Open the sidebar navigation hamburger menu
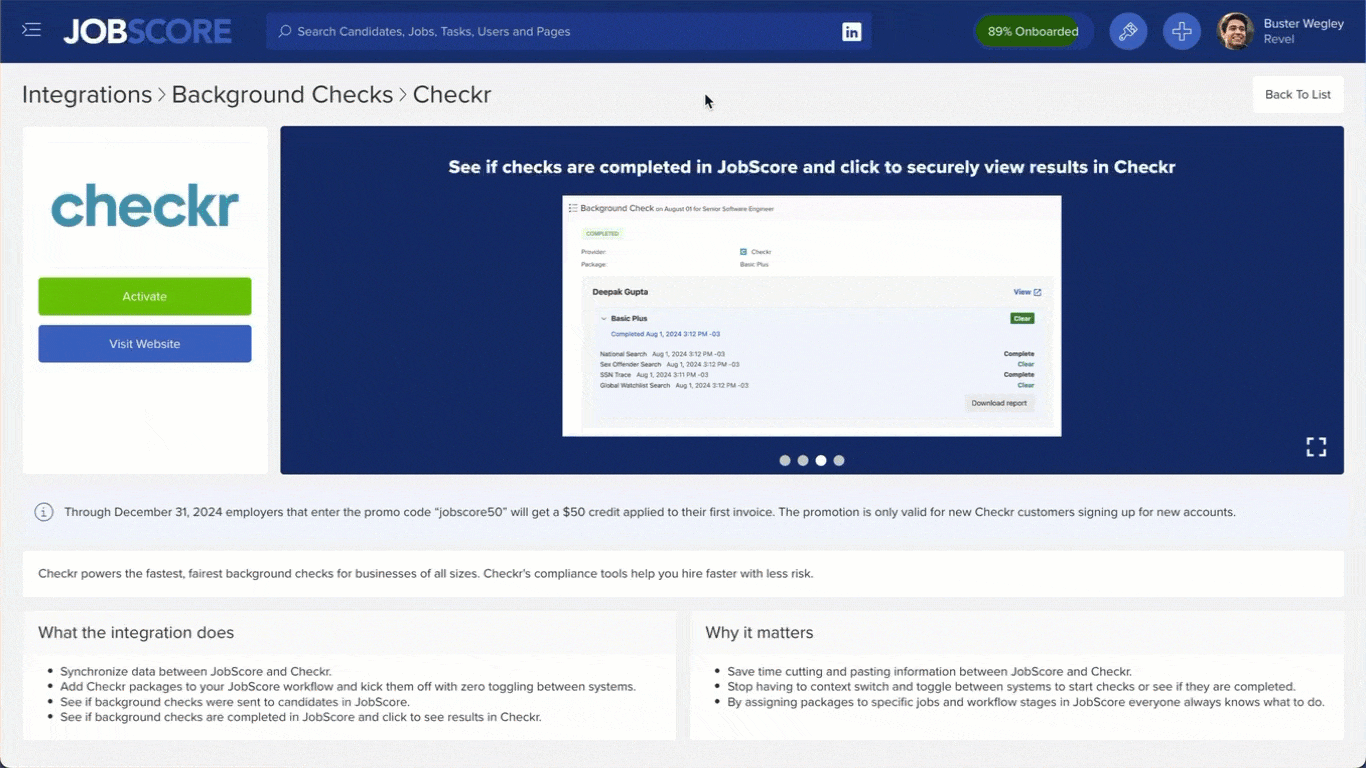 (x=31, y=29)
